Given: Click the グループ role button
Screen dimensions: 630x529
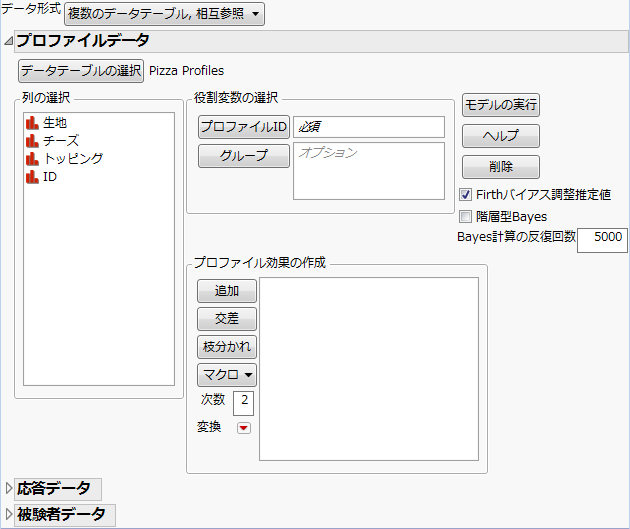Looking at the screenshot, I should click(244, 156).
